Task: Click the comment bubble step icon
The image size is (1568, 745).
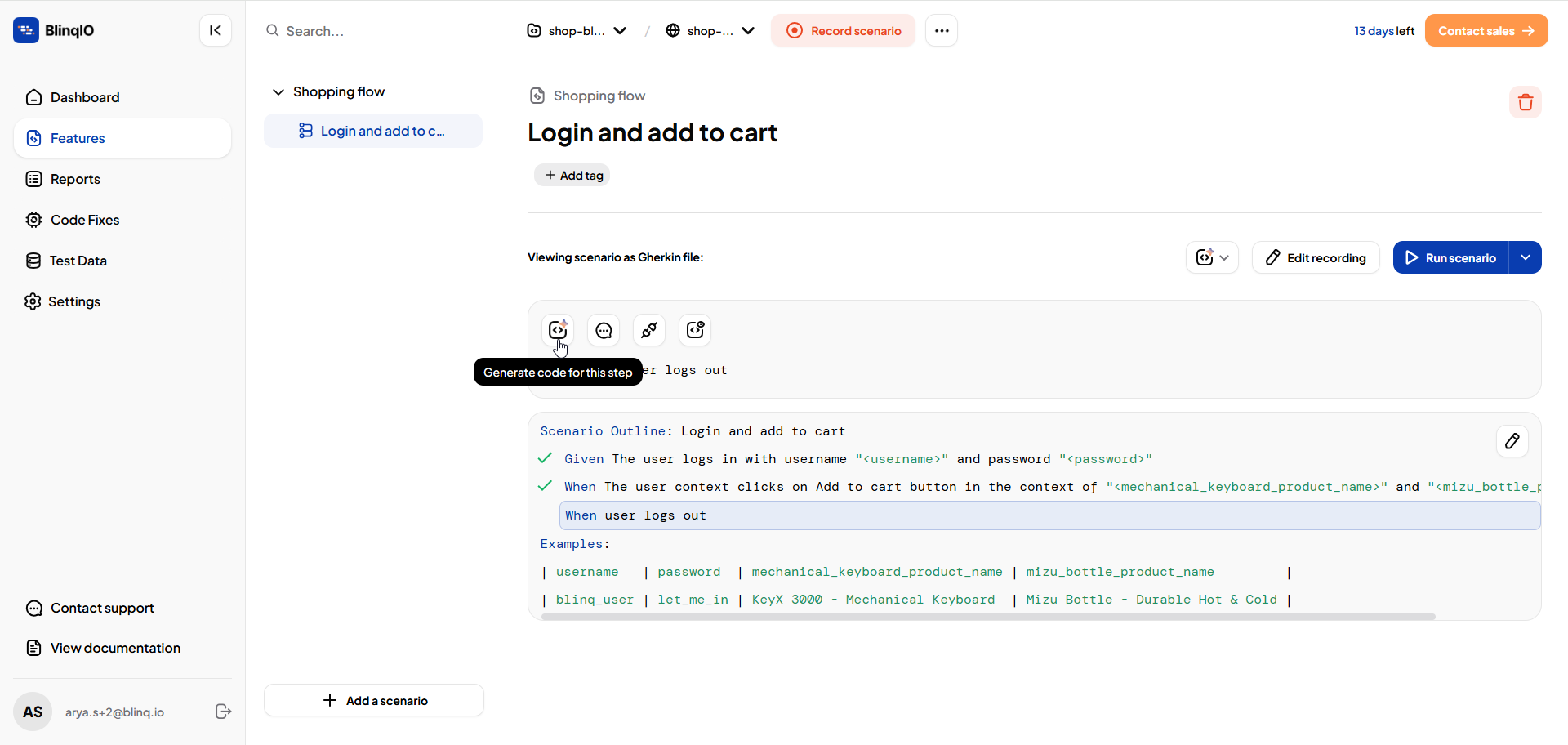Action: point(604,330)
